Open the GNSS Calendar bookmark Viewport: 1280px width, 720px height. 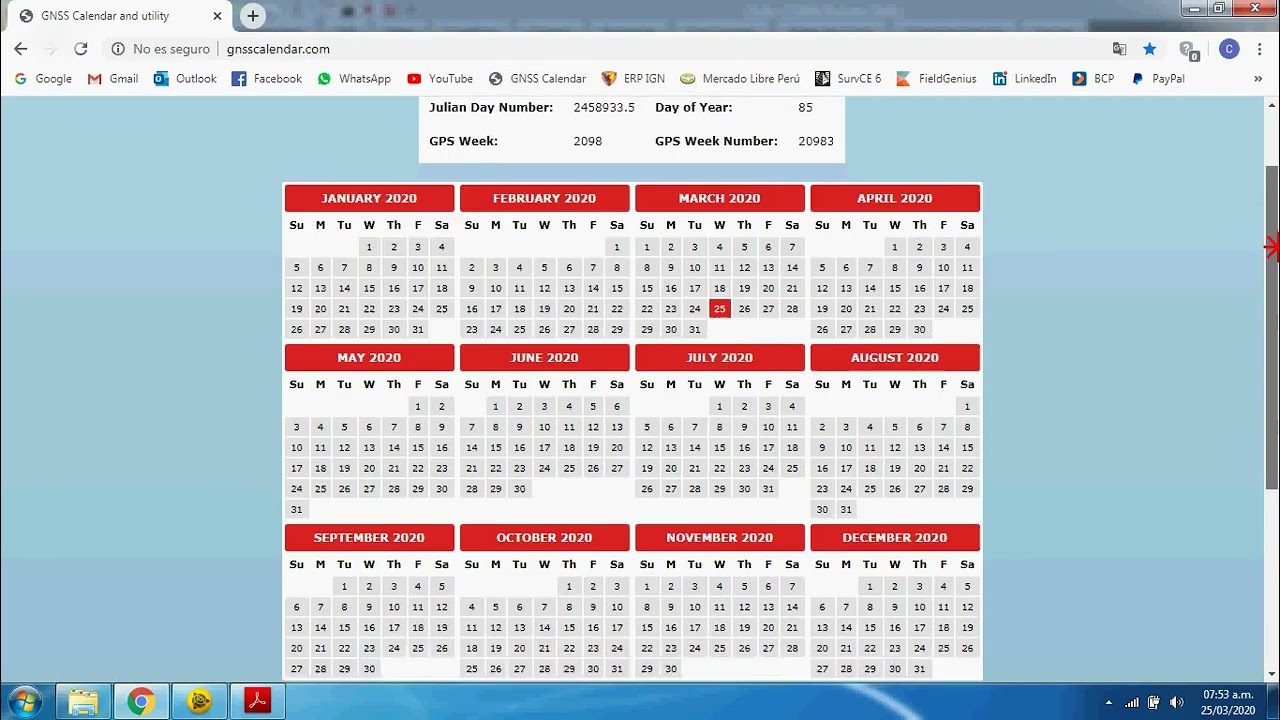pyautogui.click(x=537, y=78)
